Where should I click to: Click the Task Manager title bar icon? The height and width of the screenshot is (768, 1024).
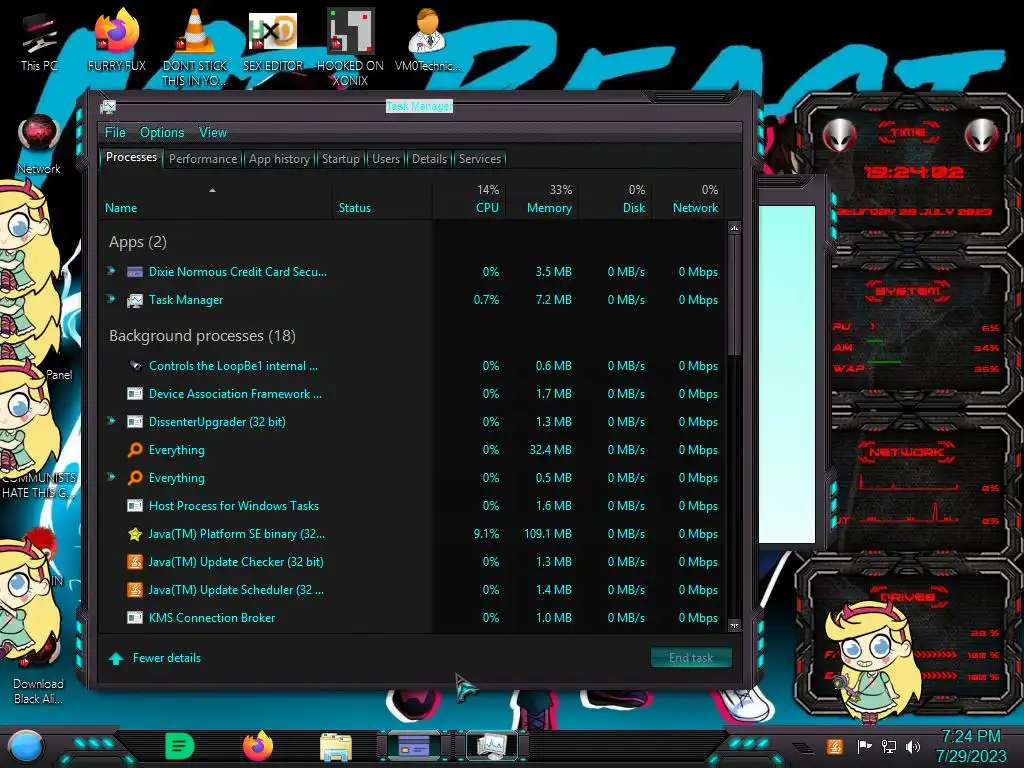pyautogui.click(x=108, y=106)
